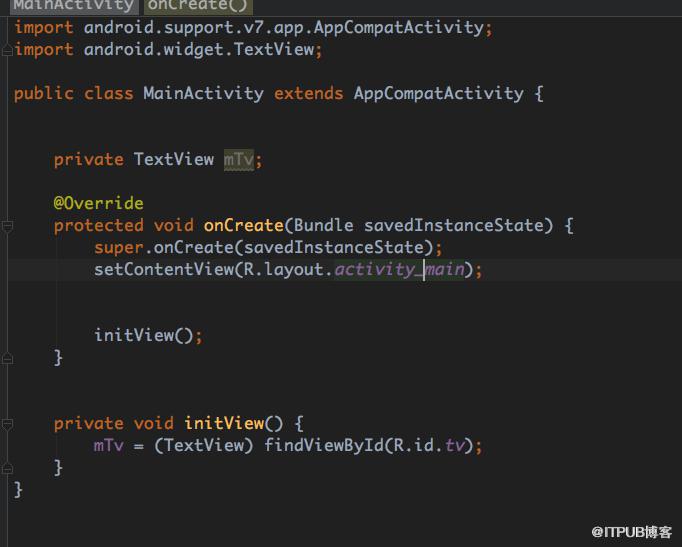Click the highlighted mTv field declaration
The height and width of the screenshot is (547, 682).
(239, 160)
